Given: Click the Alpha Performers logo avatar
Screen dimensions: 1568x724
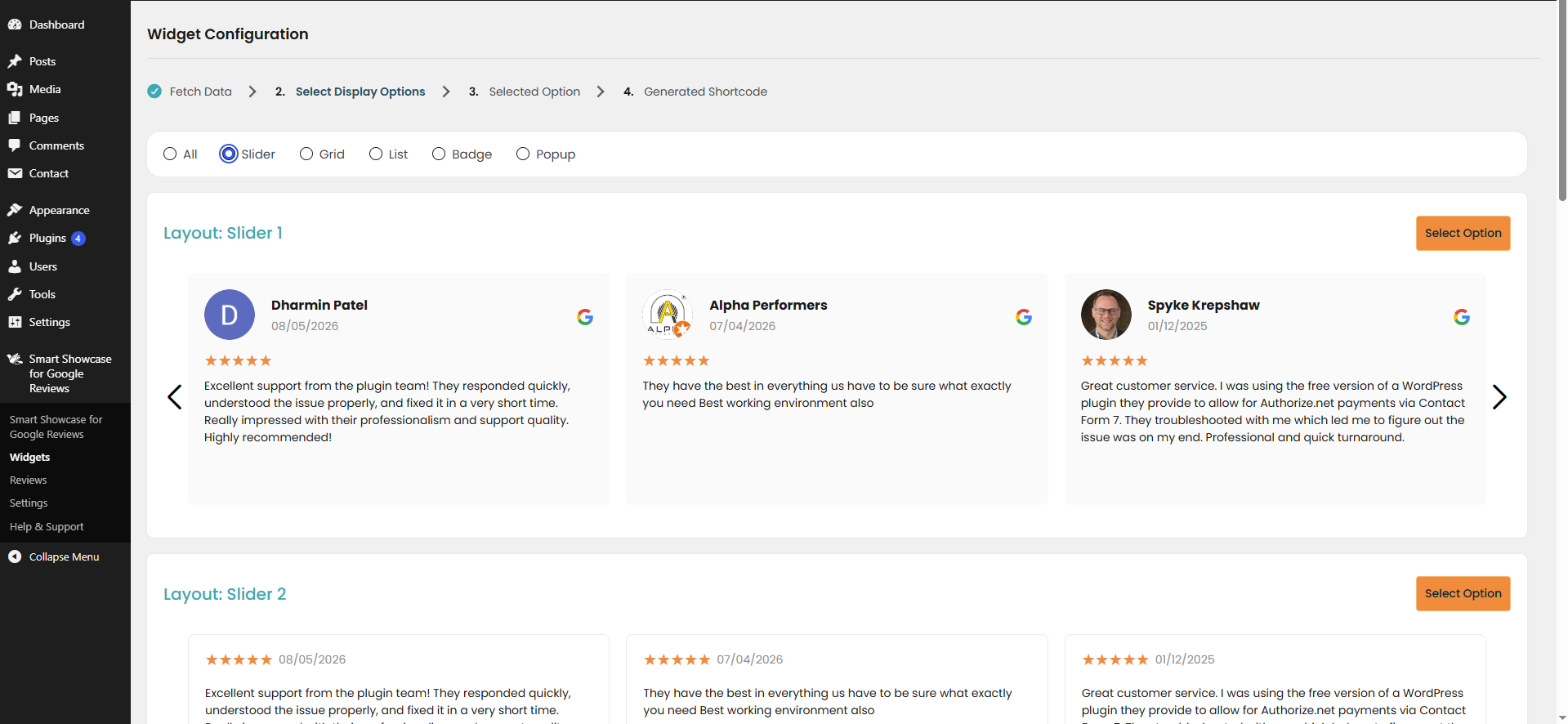Looking at the screenshot, I should 668,315.
